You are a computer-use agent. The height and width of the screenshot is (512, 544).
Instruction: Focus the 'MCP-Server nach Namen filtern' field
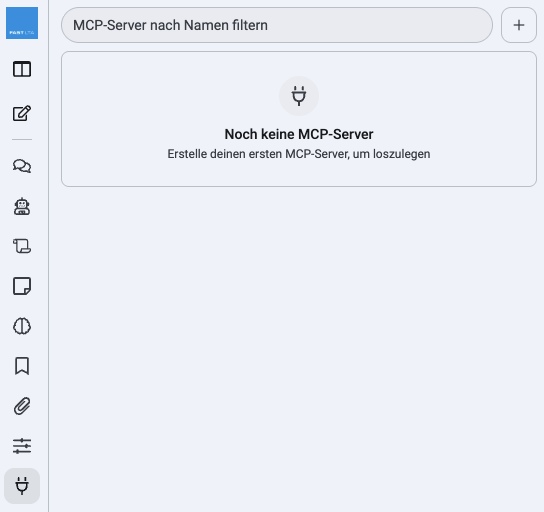click(x=277, y=25)
